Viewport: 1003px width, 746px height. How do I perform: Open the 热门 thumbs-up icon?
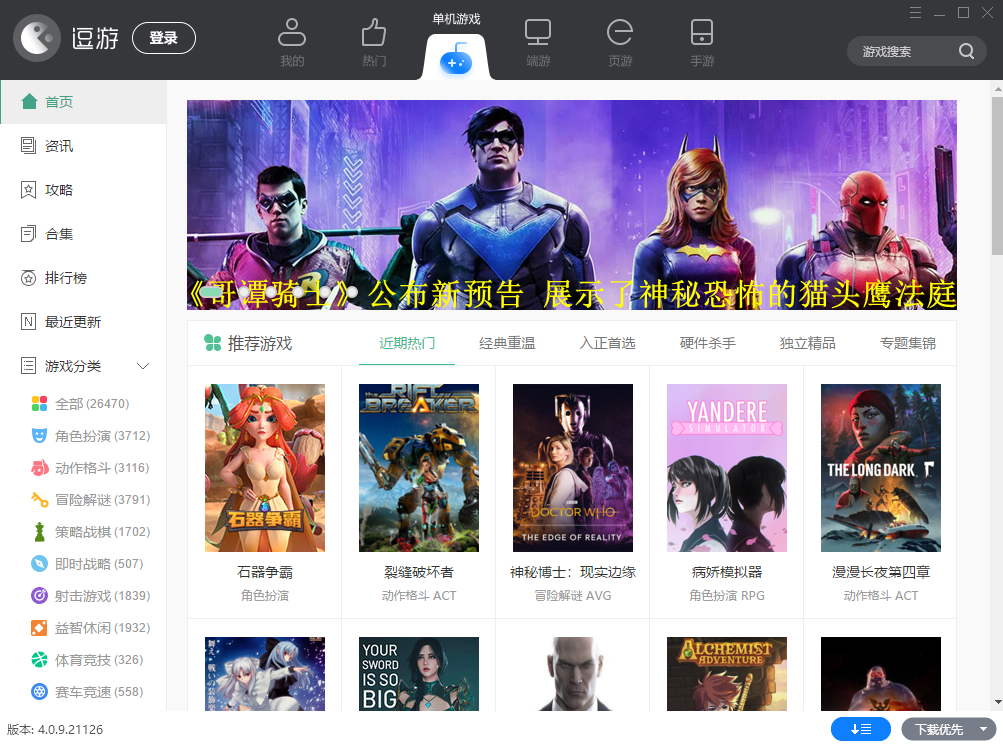click(x=374, y=34)
